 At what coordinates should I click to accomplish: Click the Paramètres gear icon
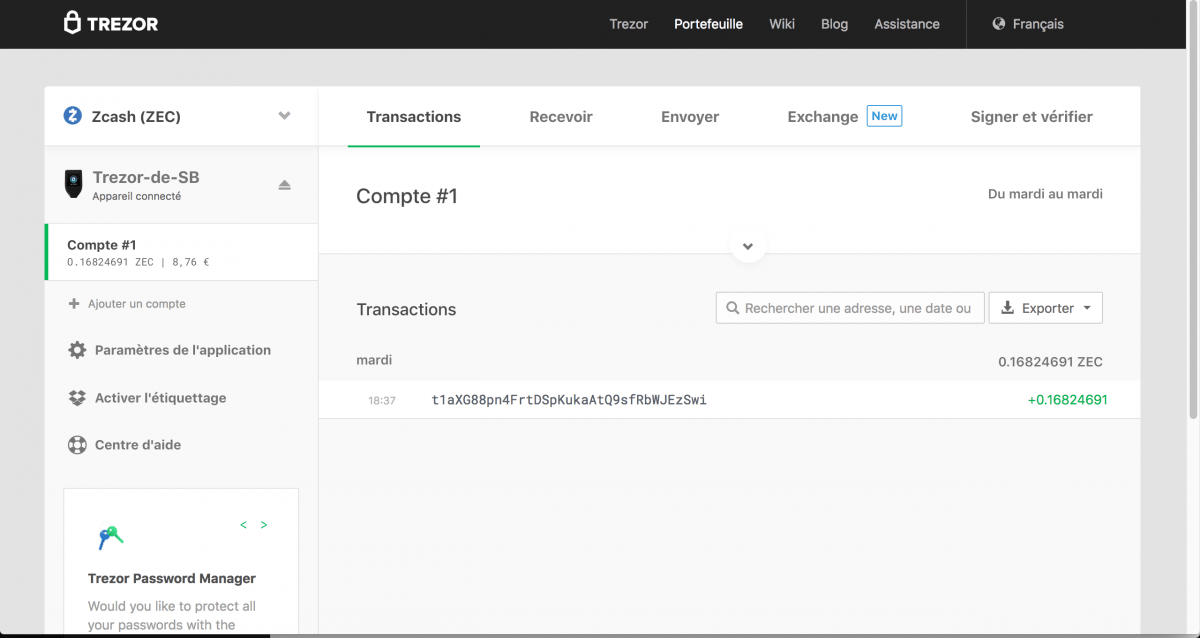[x=77, y=350]
